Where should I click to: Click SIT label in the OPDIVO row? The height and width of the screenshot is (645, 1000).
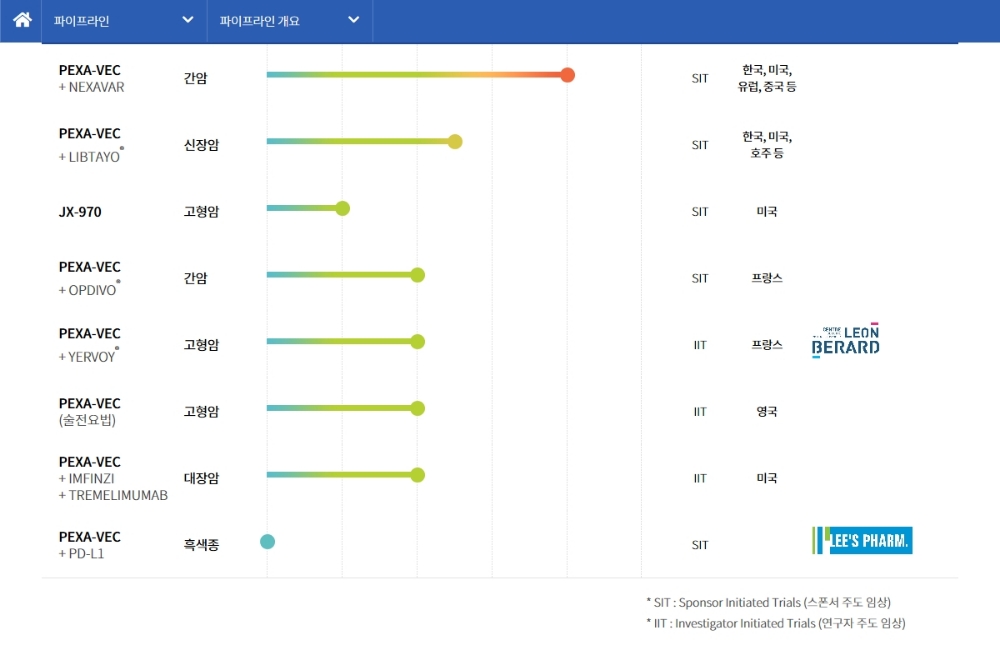(x=700, y=279)
